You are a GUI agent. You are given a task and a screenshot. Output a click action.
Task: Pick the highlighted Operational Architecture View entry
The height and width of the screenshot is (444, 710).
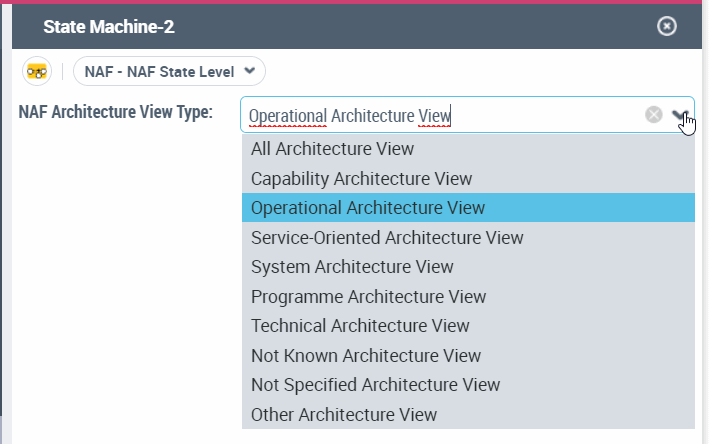point(367,208)
